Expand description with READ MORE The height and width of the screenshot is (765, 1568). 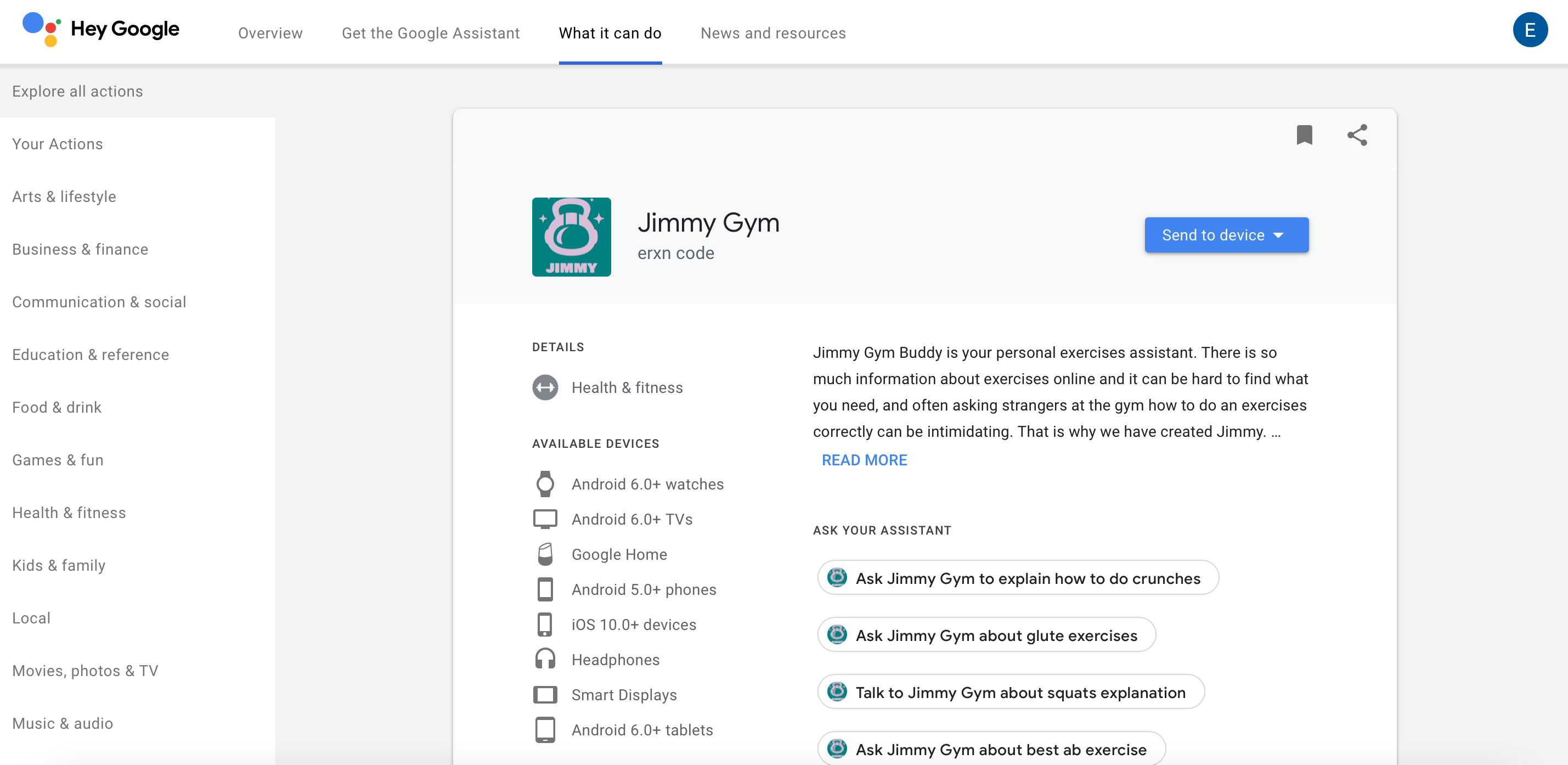pyautogui.click(x=864, y=460)
